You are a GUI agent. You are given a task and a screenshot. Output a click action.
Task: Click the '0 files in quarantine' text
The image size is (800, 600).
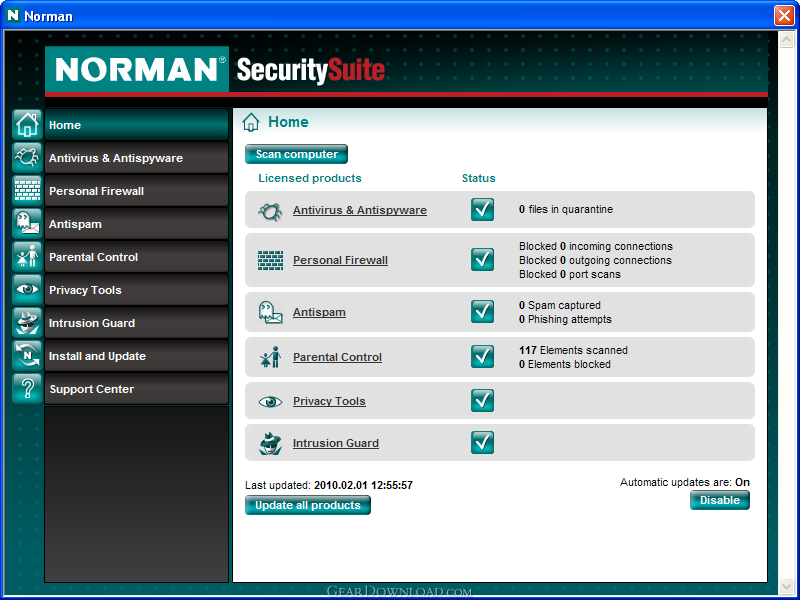click(566, 209)
